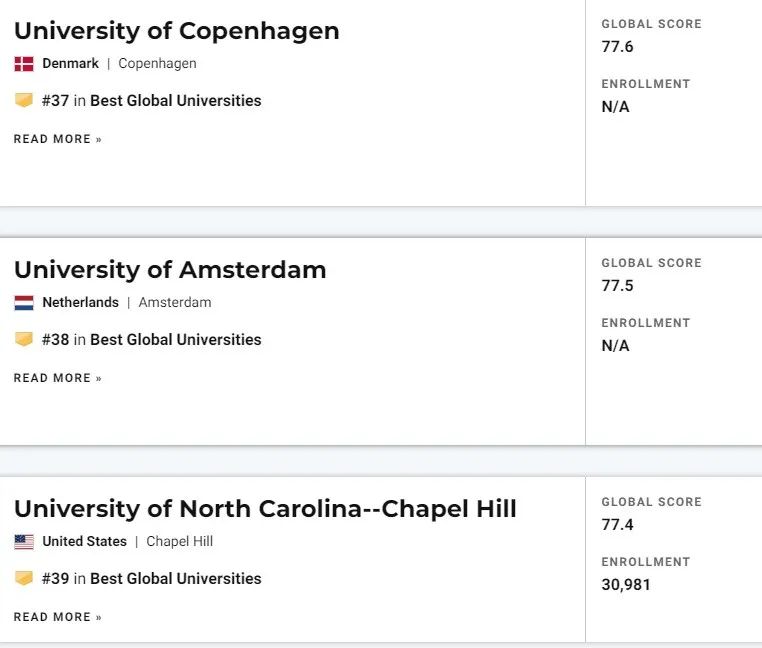Click Read More under University of Amsterdam
The height and width of the screenshot is (648, 762).
pos(57,378)
